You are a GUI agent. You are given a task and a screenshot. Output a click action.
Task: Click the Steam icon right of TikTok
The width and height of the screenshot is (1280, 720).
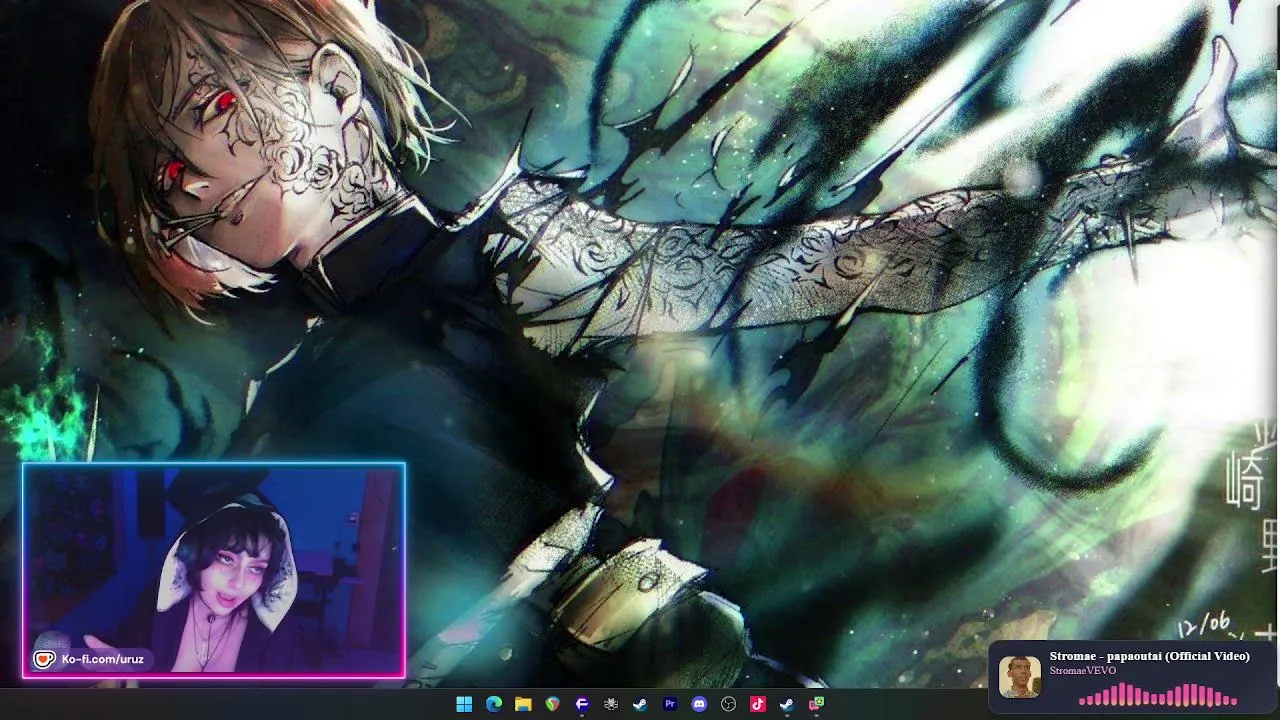pyautogui.click(x=787, y=704)
